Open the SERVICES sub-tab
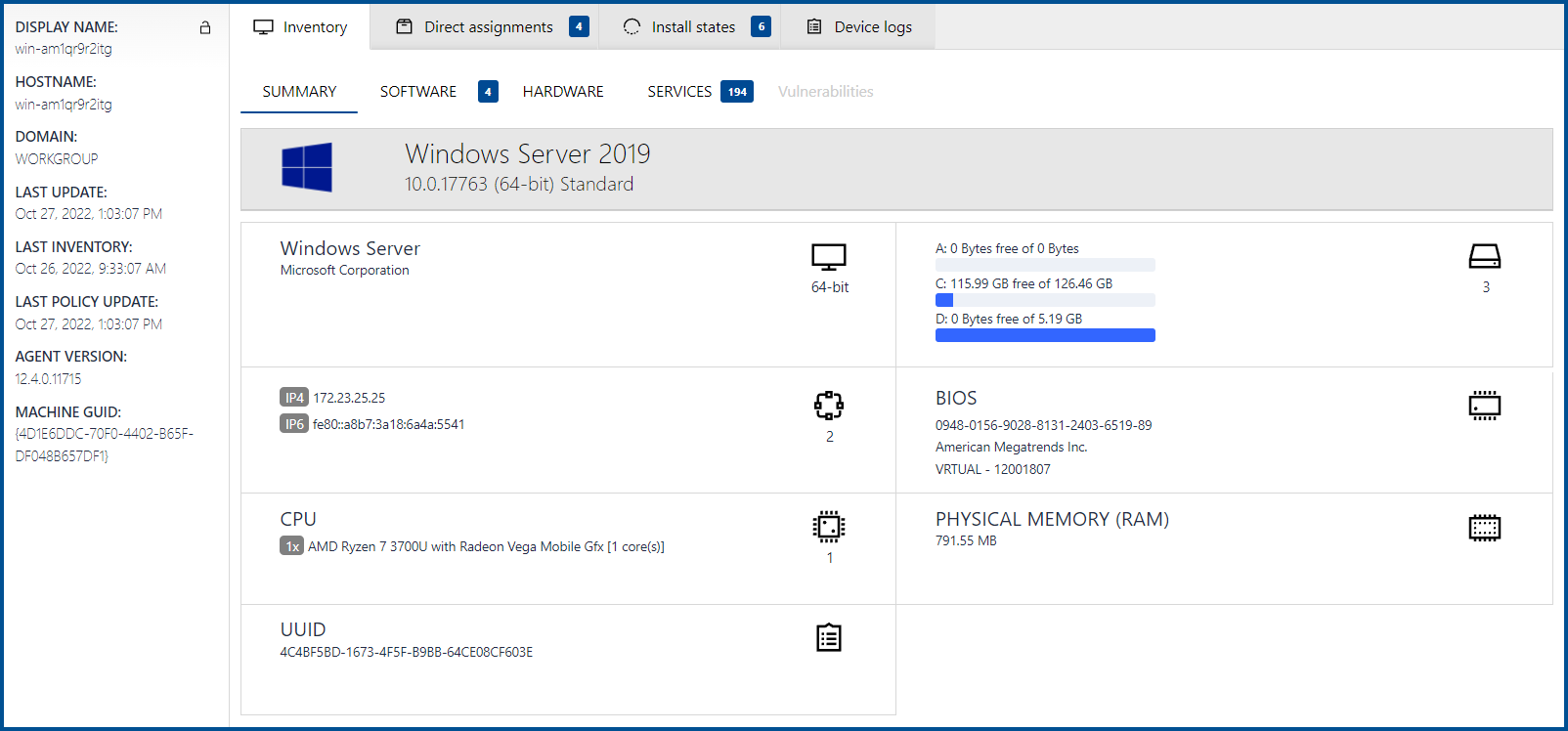This screenshot has height=731, width=1568. 679,92
